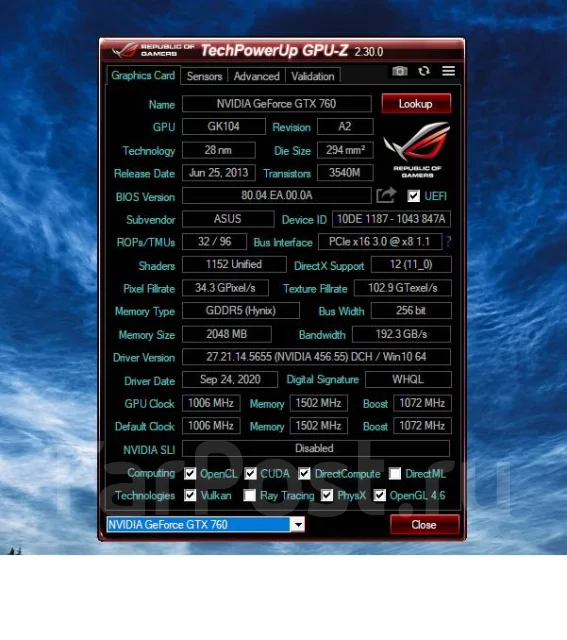
Task: Switch to the Sensors tab
Action: 204,76
